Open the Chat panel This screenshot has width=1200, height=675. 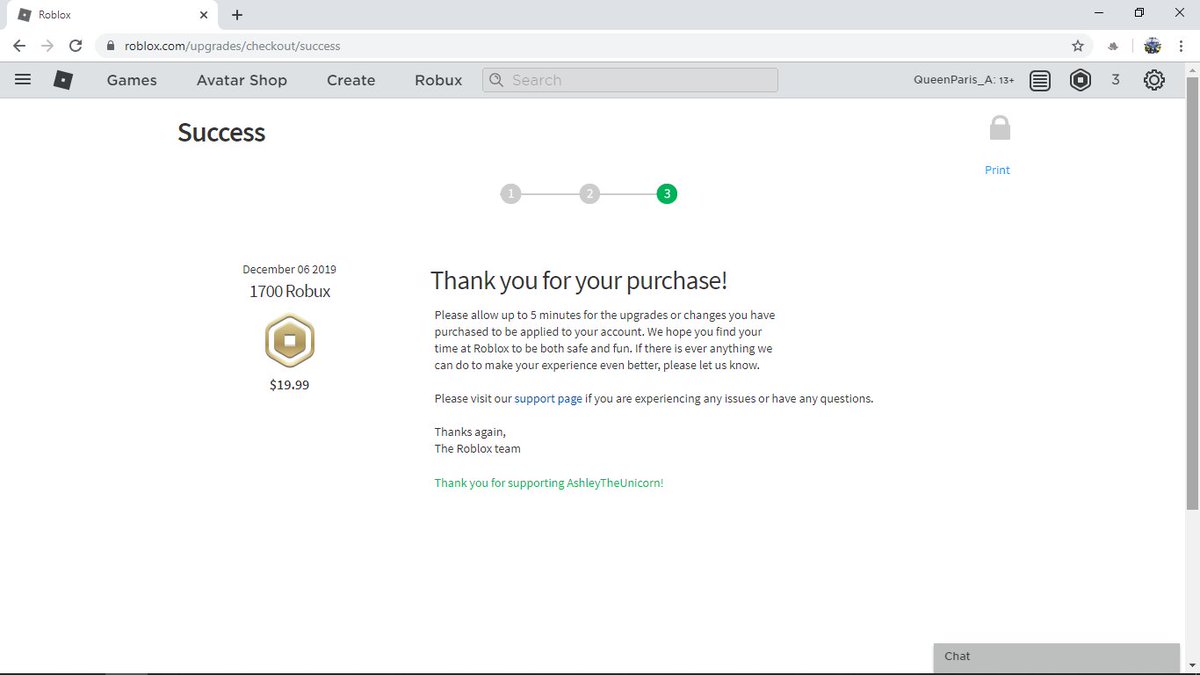[1056, 656]
